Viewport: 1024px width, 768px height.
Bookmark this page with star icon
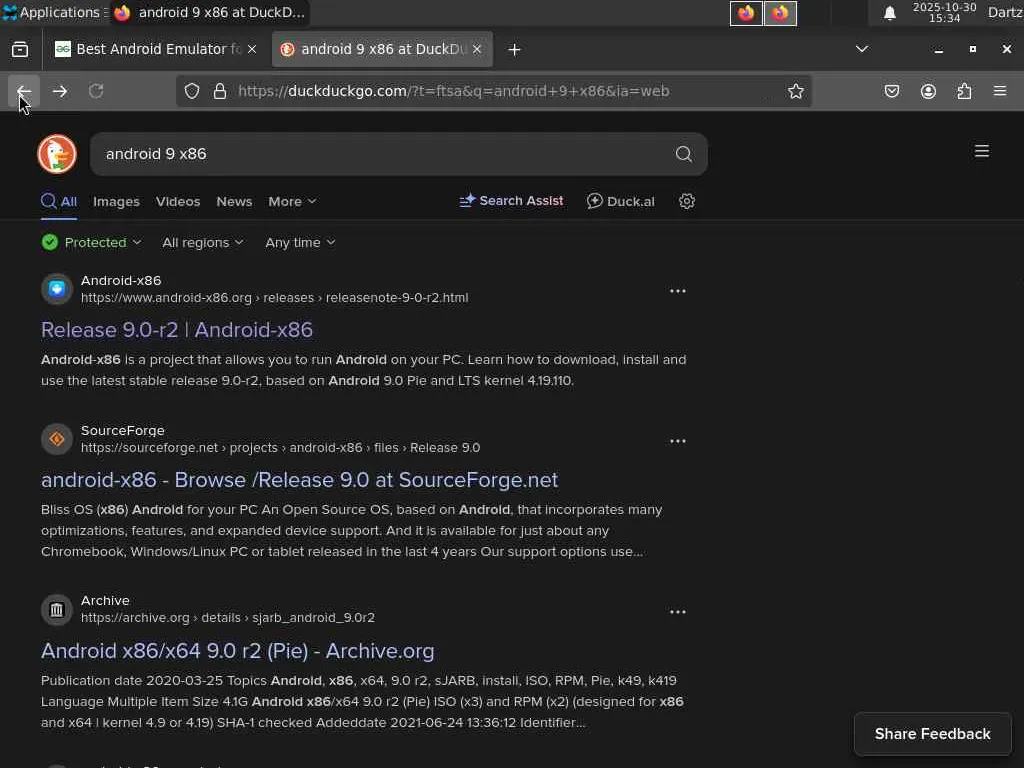click(795, 91)
